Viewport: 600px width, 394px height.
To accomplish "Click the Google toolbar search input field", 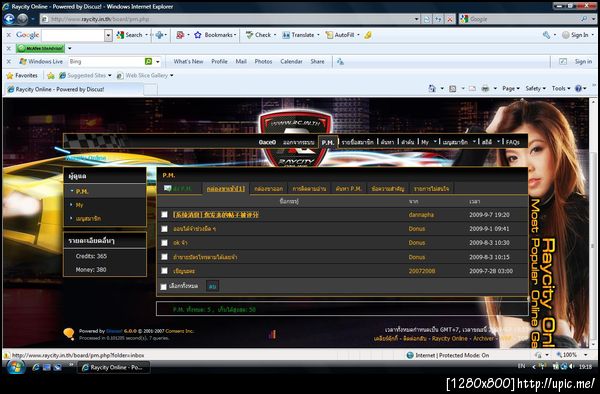I will coord(73,35).
